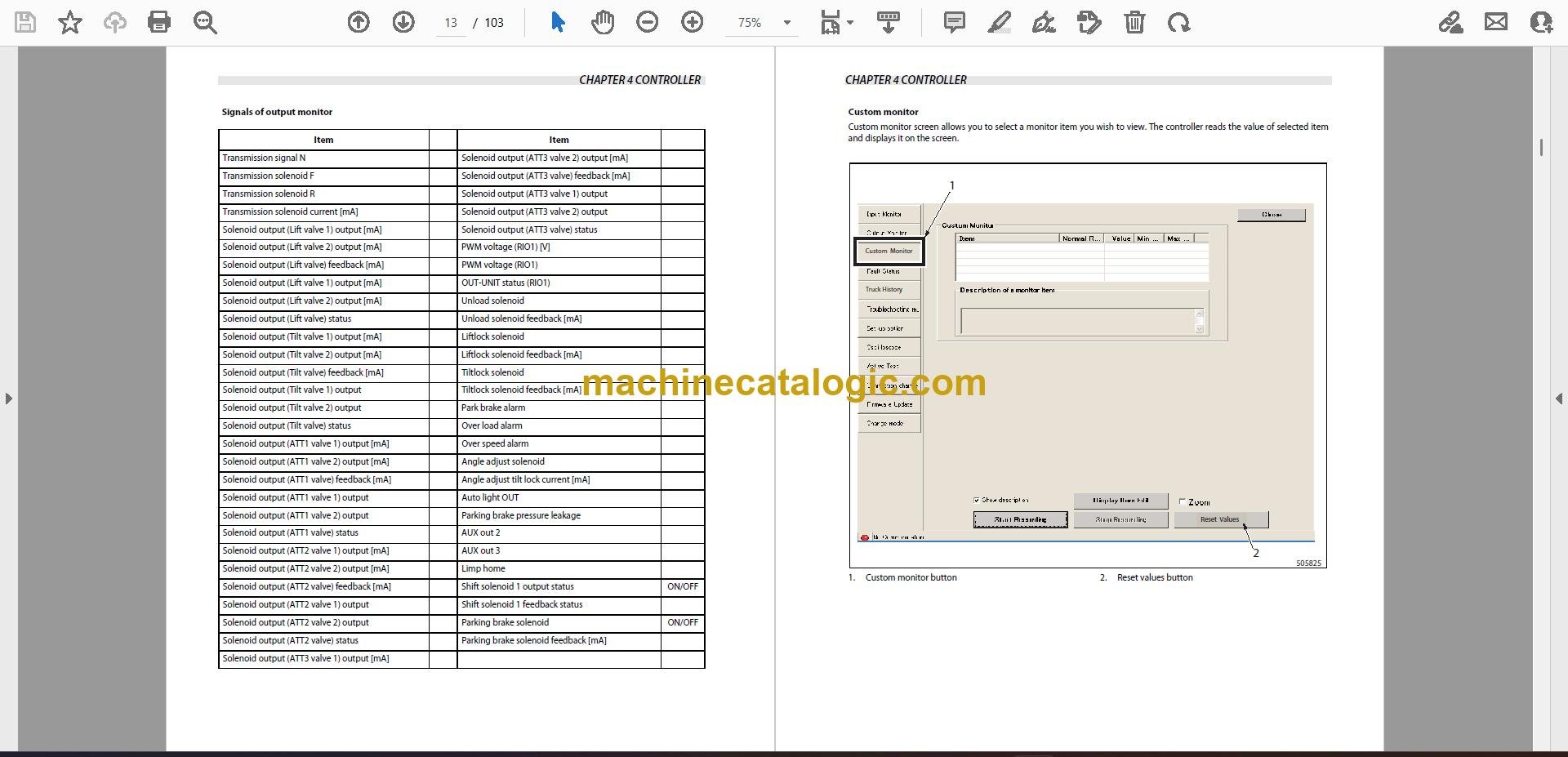Viewport: 1568px width, 757px height.
Task: Expand the right tools pane arrow
Action: point(1559,399)
